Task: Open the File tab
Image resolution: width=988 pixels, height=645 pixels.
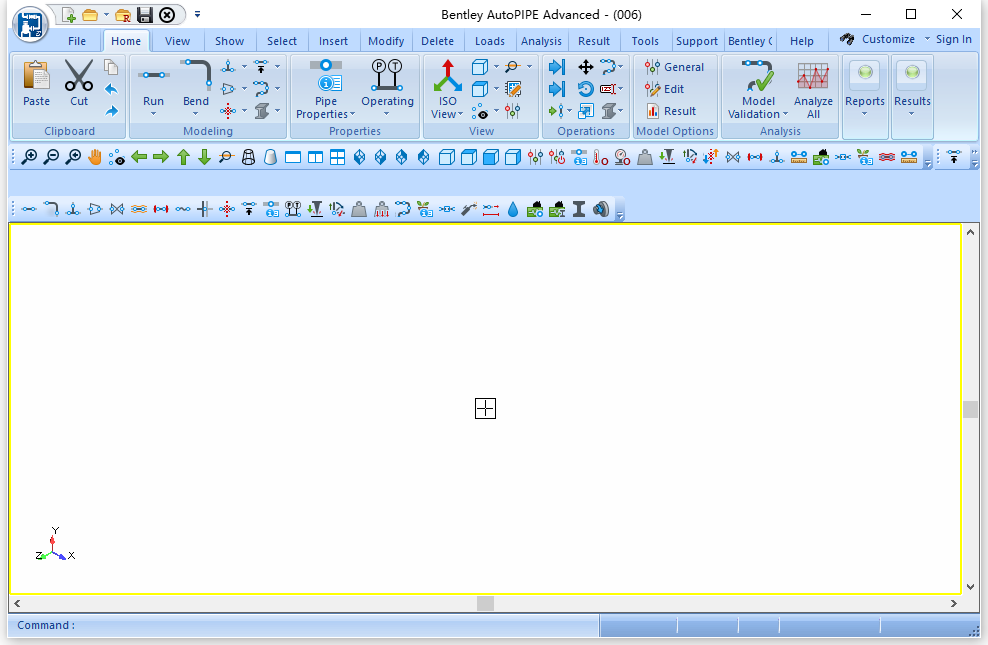Action: (x=77, y=41)
